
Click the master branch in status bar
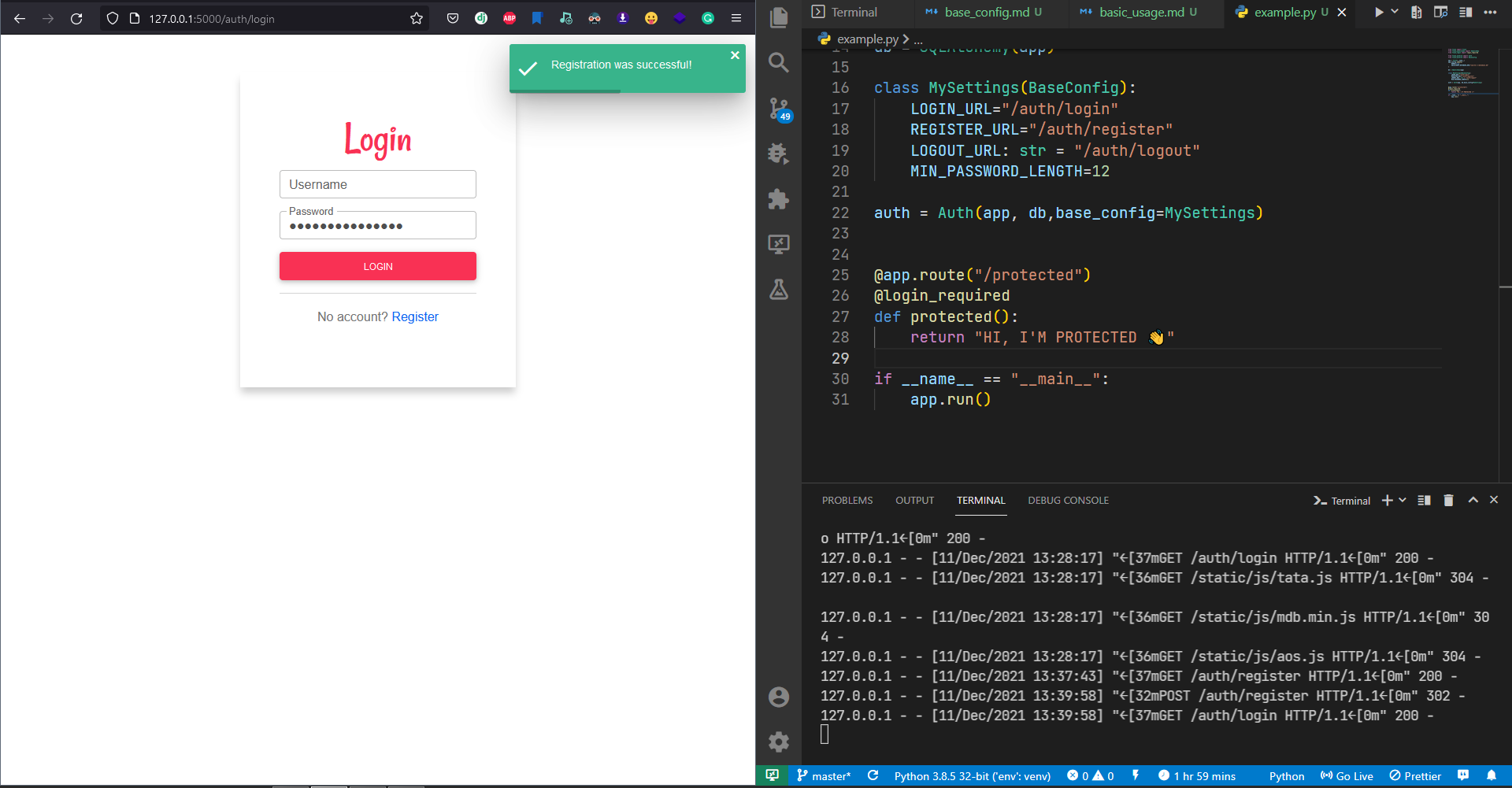point(824,776)
